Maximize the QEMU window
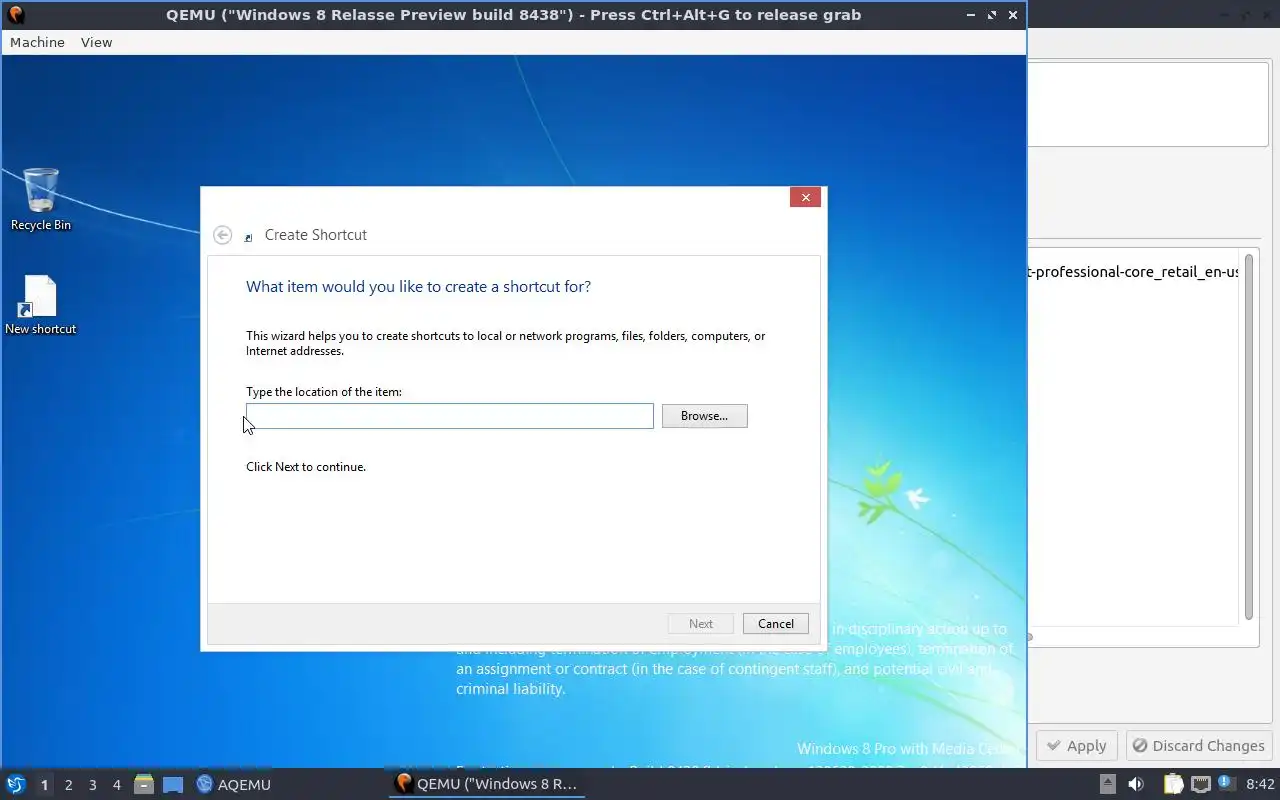Image resolution: width=1280 pixels, height=800 pixels. (992, 15)
